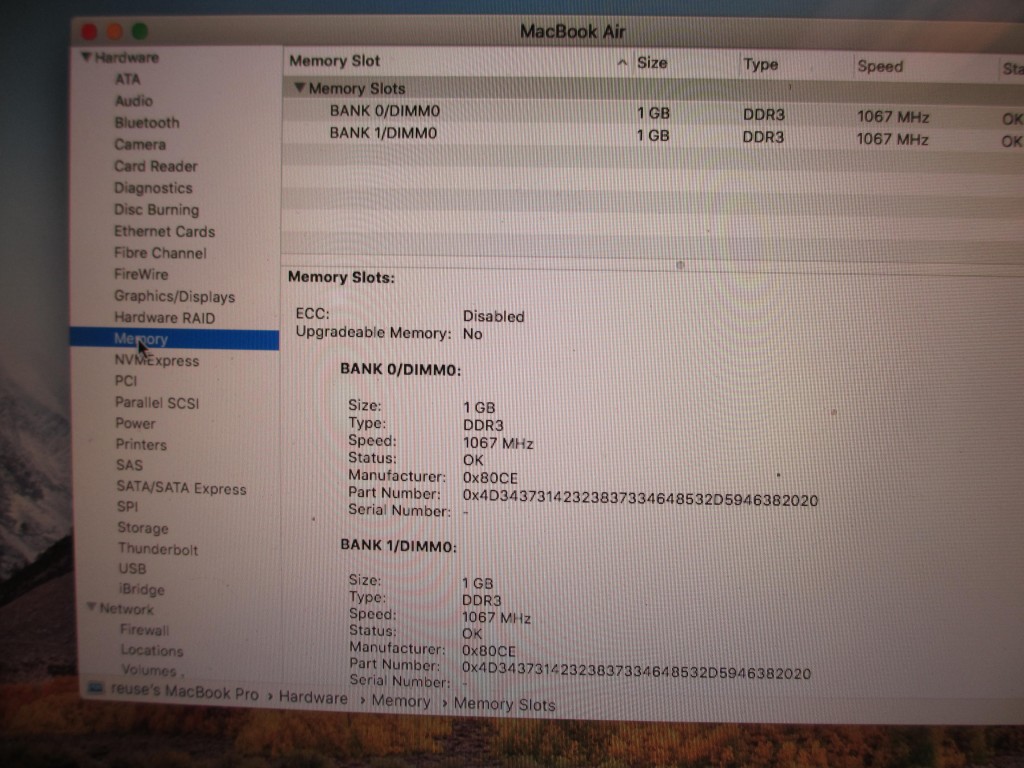Viewport: 1024px width, 768px height.
Task: Select Disc Burning in the sidebar
Action: (x=157, y=210)
